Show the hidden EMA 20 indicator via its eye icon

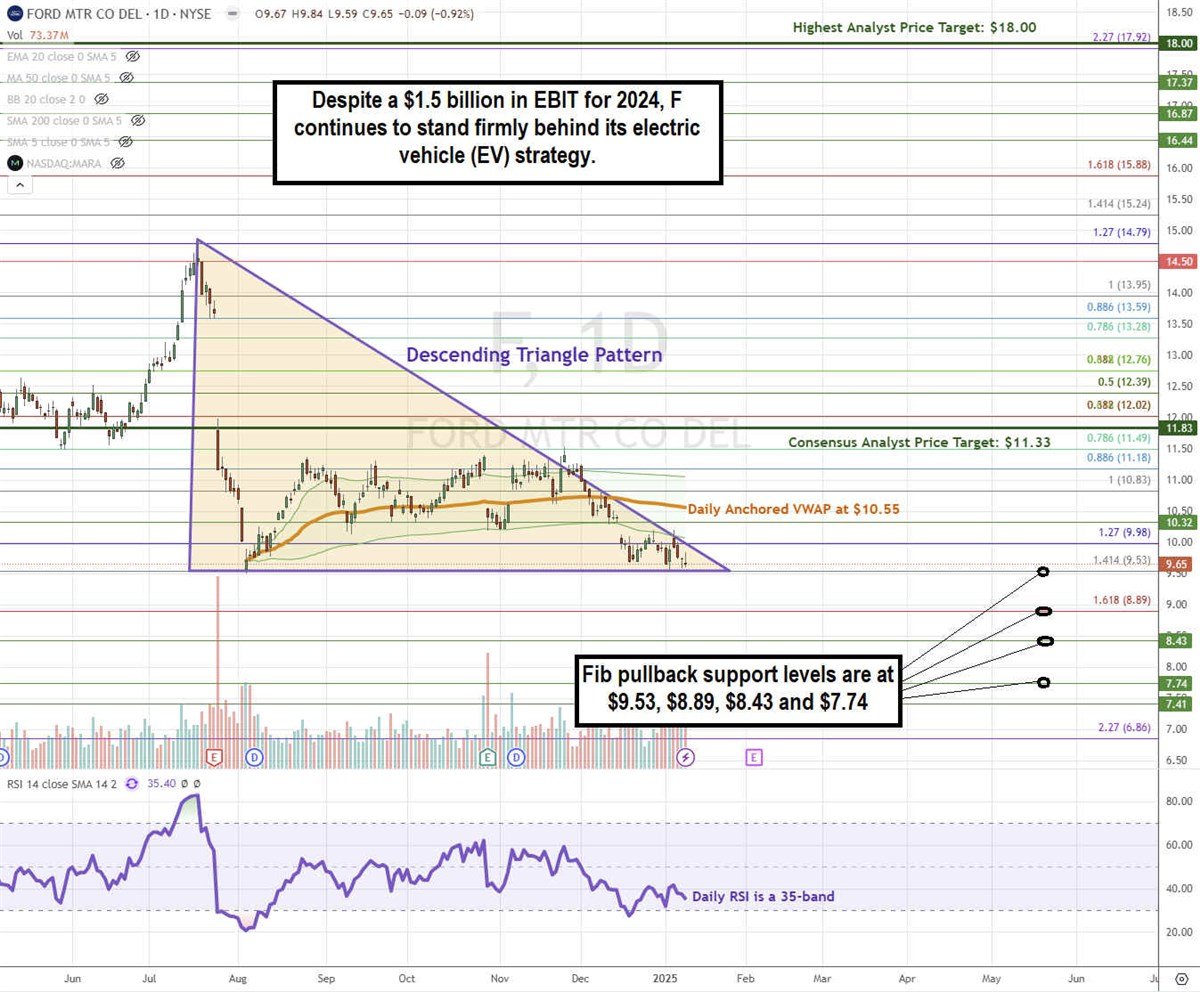pyautogui.click(x=133, y=57)
